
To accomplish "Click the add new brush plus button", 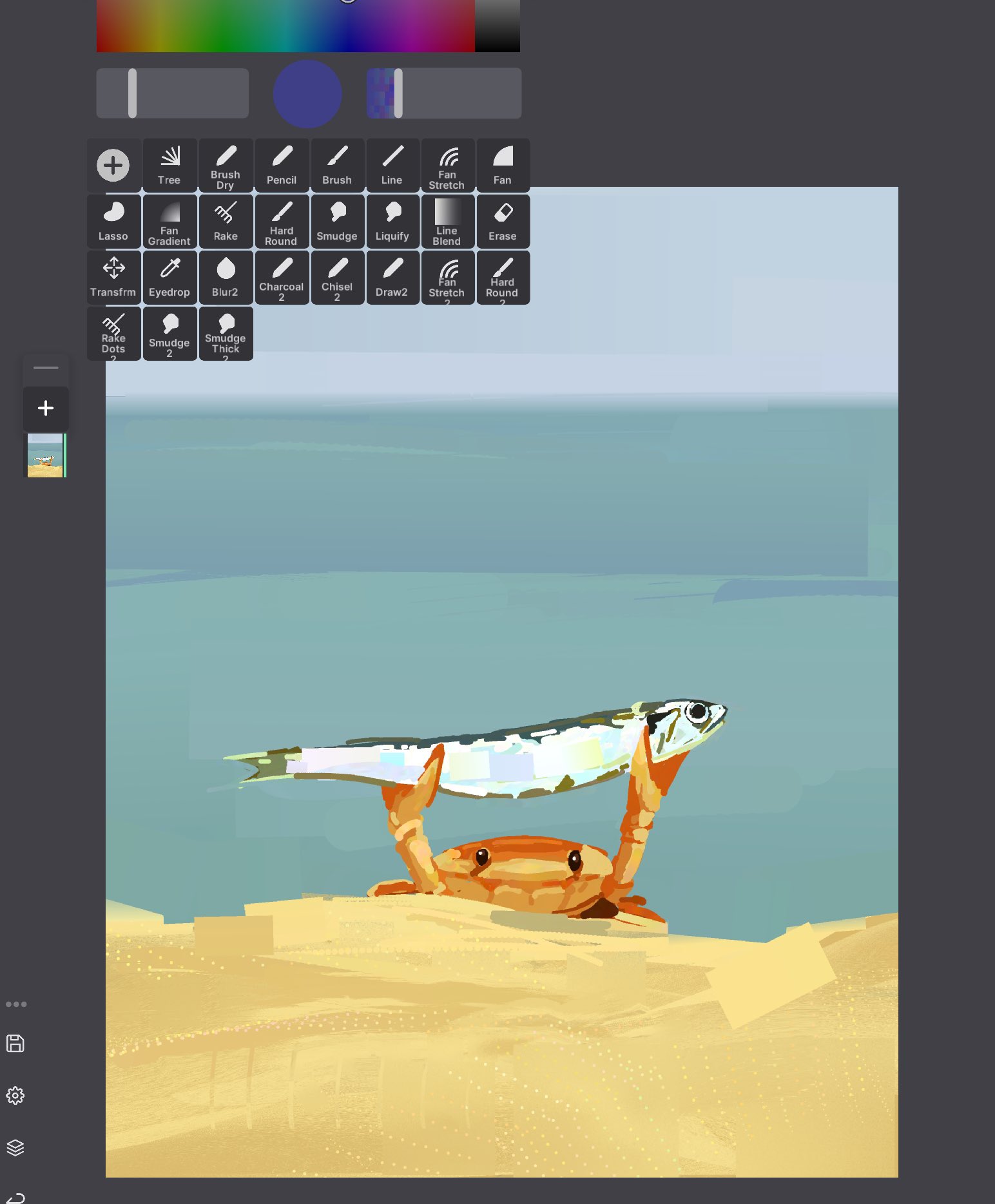I will coord(113,165).
